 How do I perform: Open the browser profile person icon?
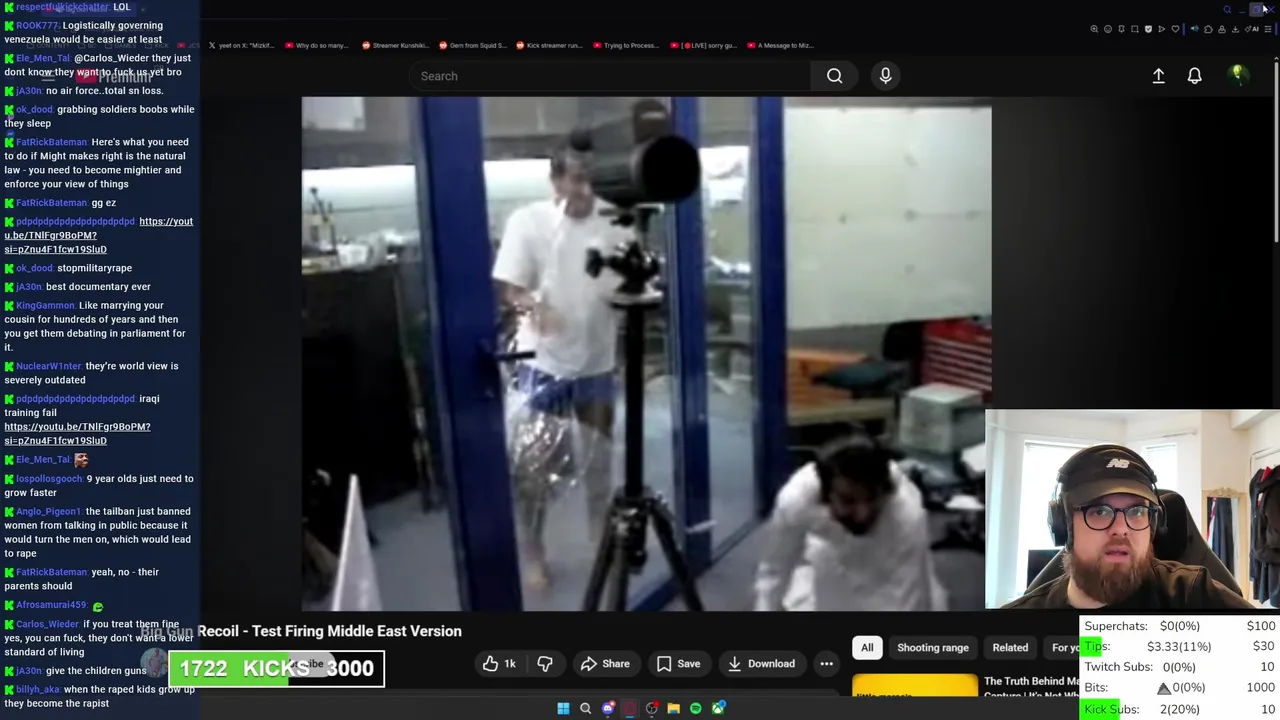(1222, 29)
